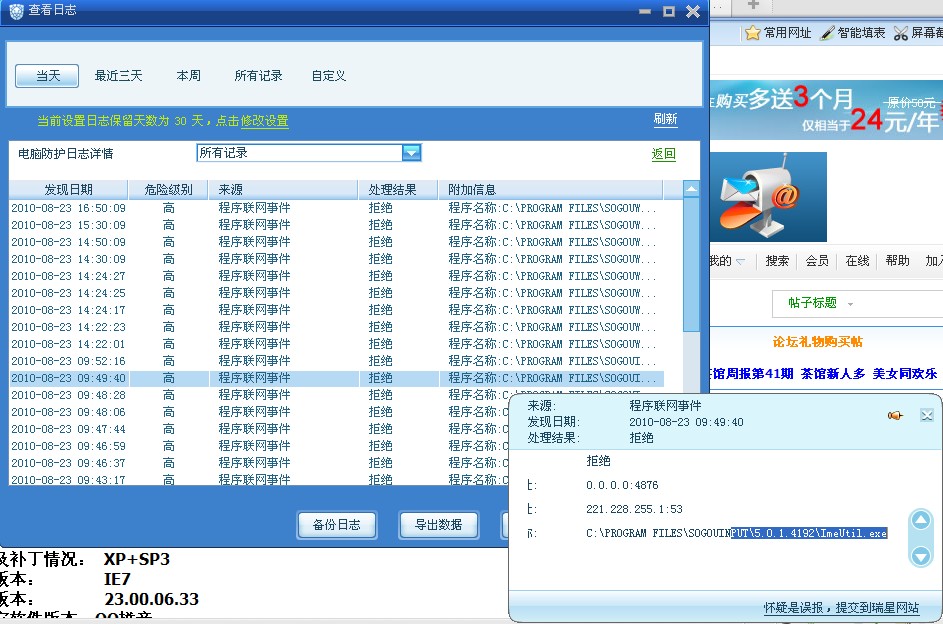Click the 会员 menu in the browser page
Viewport: 943px width, 624px height.
pos(817,261)
